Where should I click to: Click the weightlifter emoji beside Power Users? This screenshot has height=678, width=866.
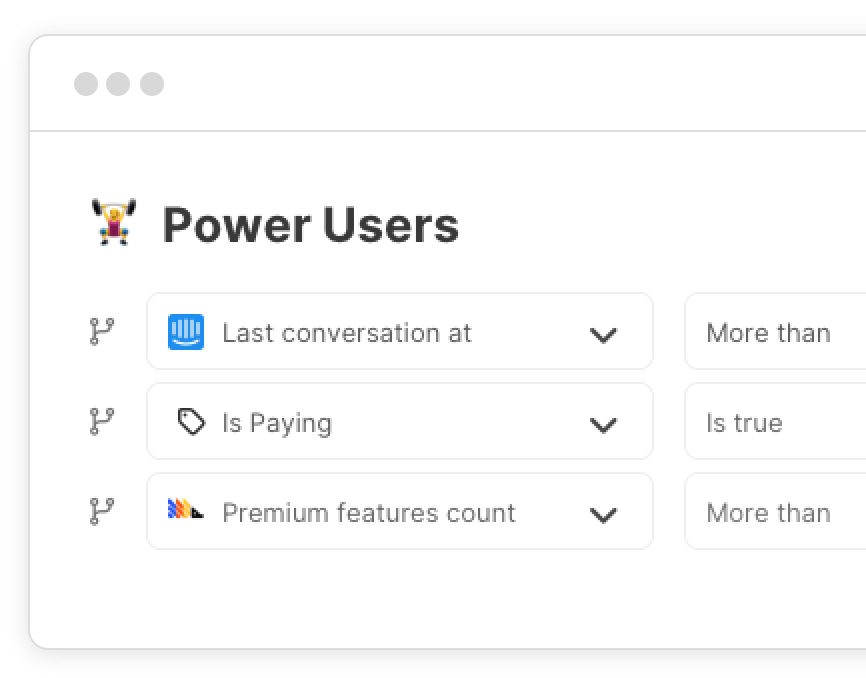115,223
